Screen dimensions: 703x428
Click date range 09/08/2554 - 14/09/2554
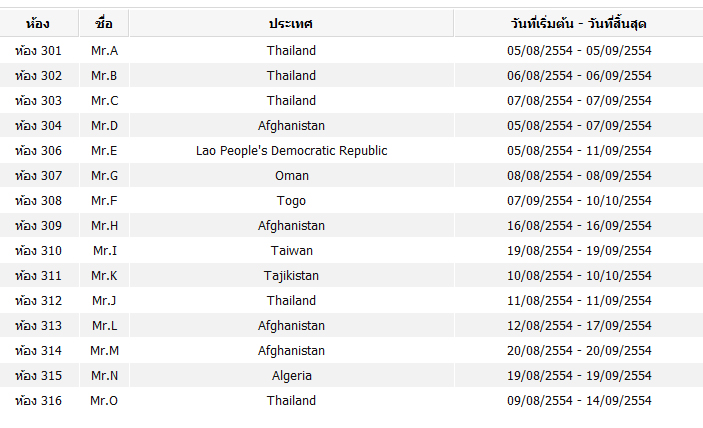click(x=578, y=400)
